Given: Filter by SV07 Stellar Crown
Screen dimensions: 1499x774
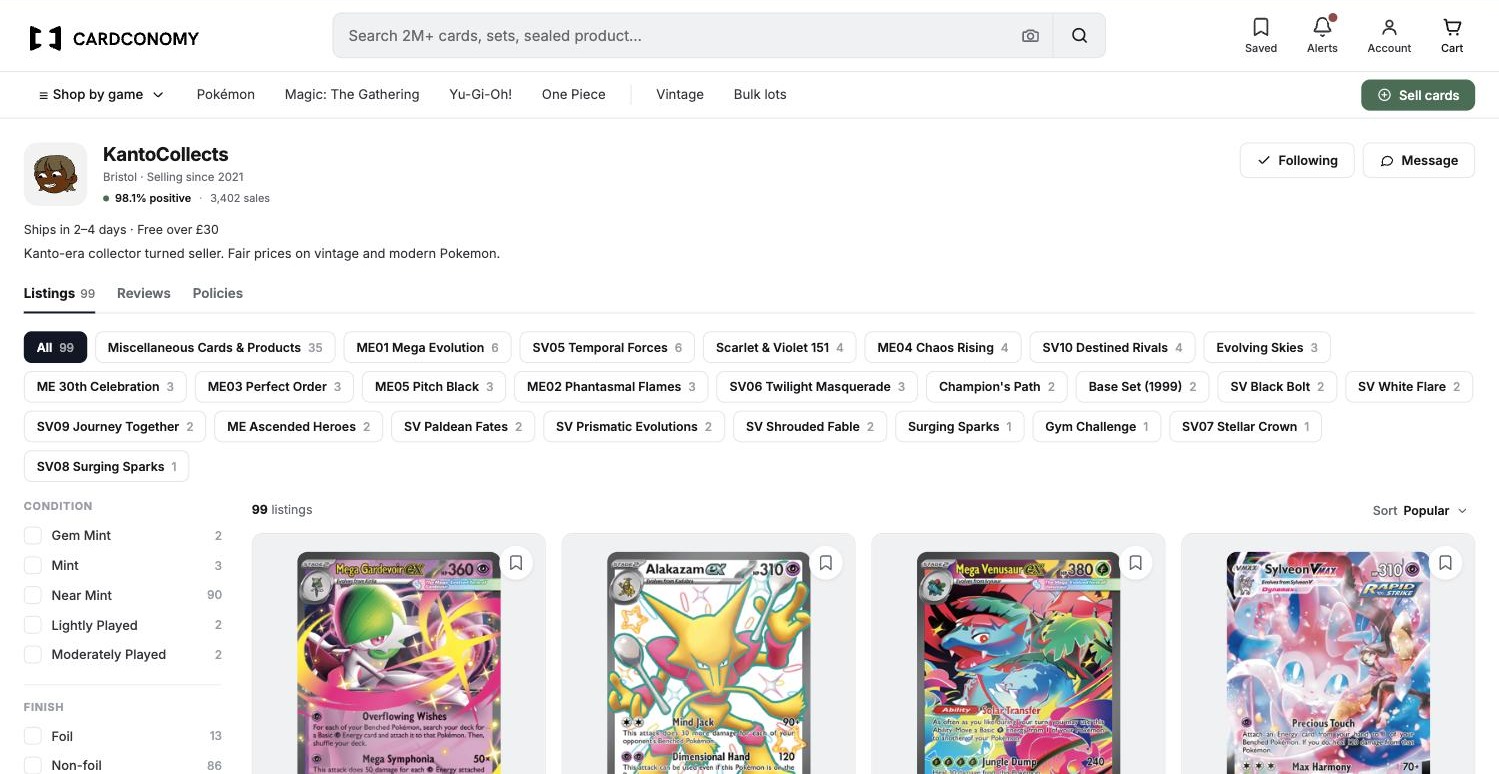Looking at the screenshot, I should (x=1245, y=426).
